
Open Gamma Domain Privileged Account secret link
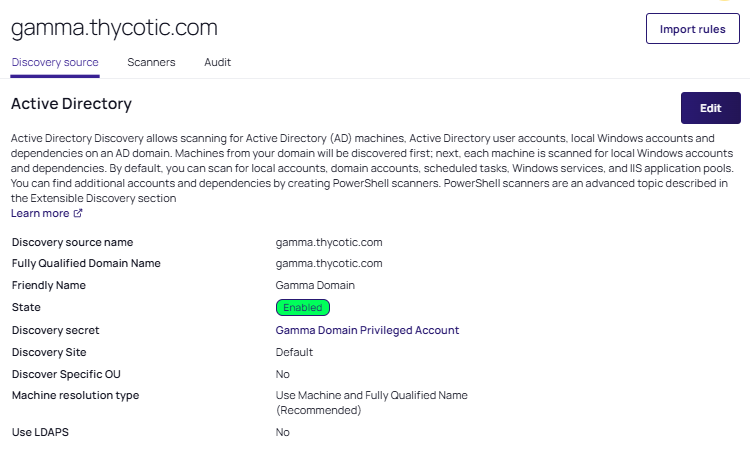[367, 330]
